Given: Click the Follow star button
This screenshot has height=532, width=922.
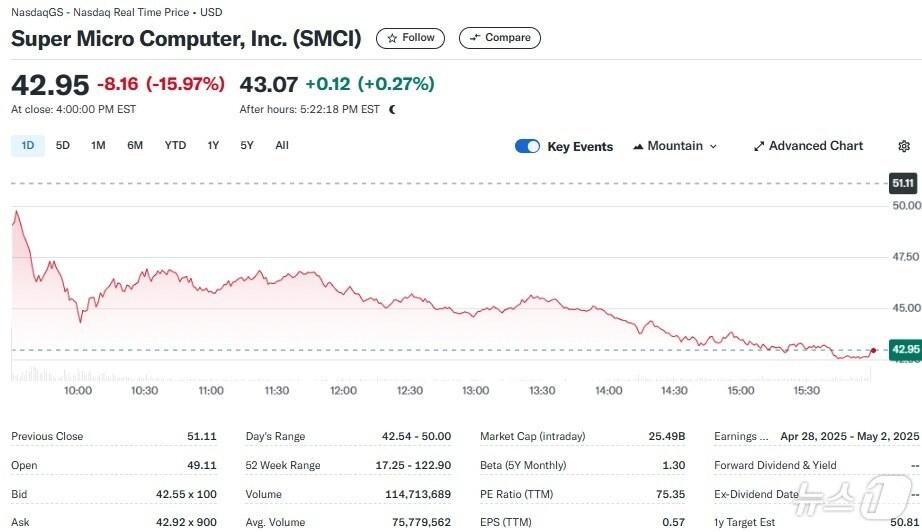Looking at the screenshot, I should [410, 38].
